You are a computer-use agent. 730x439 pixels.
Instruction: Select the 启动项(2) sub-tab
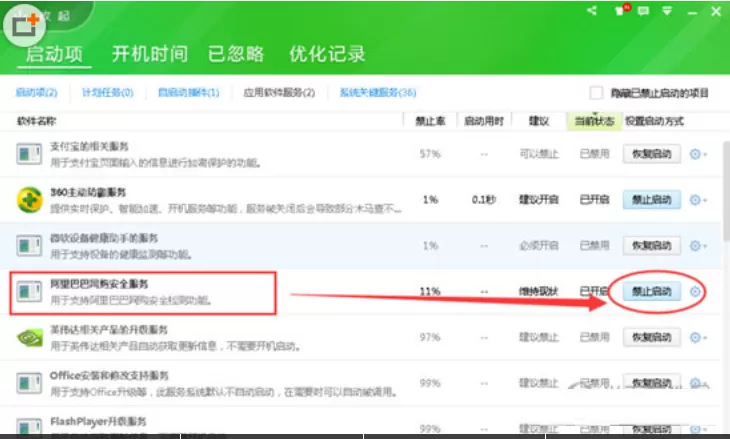tap(36, 92)
